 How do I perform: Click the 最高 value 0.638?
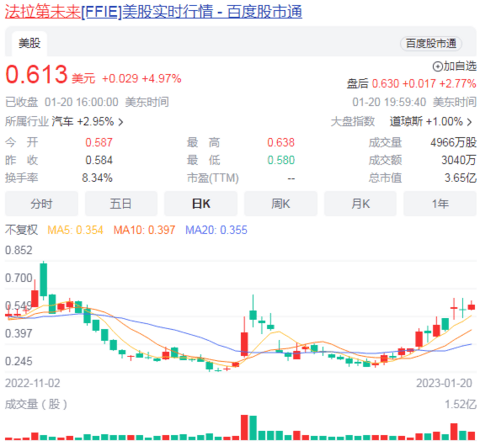[281, 143]
